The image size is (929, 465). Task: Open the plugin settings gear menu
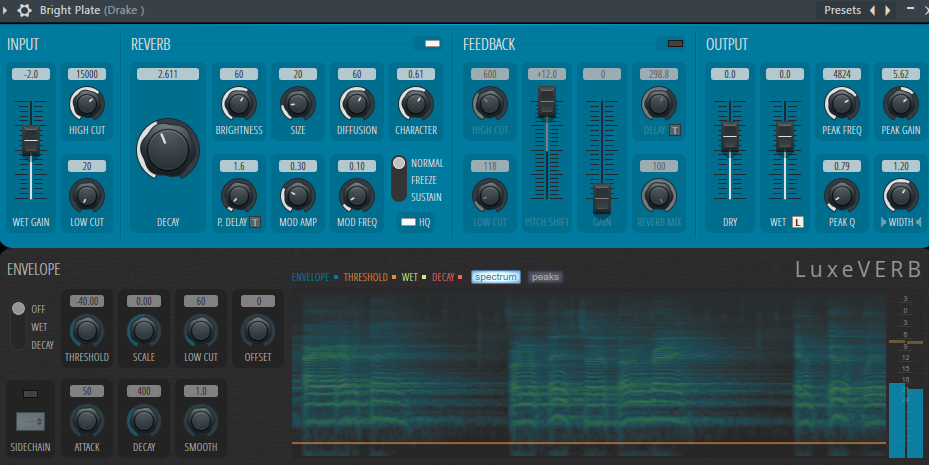tap(25, 10)
